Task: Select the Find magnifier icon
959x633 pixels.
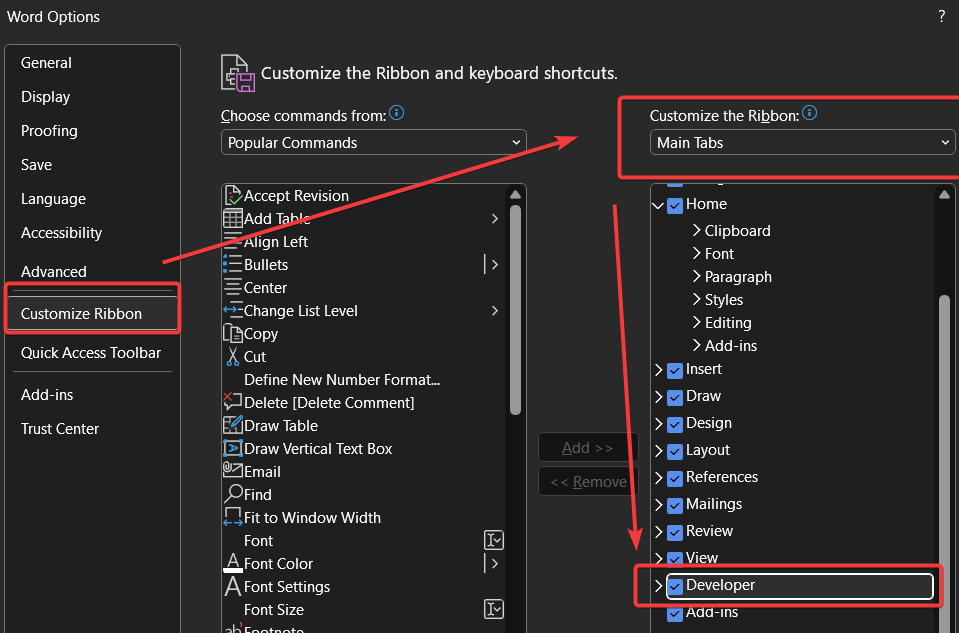Action: pyautogui.click(x=231, y=494)
